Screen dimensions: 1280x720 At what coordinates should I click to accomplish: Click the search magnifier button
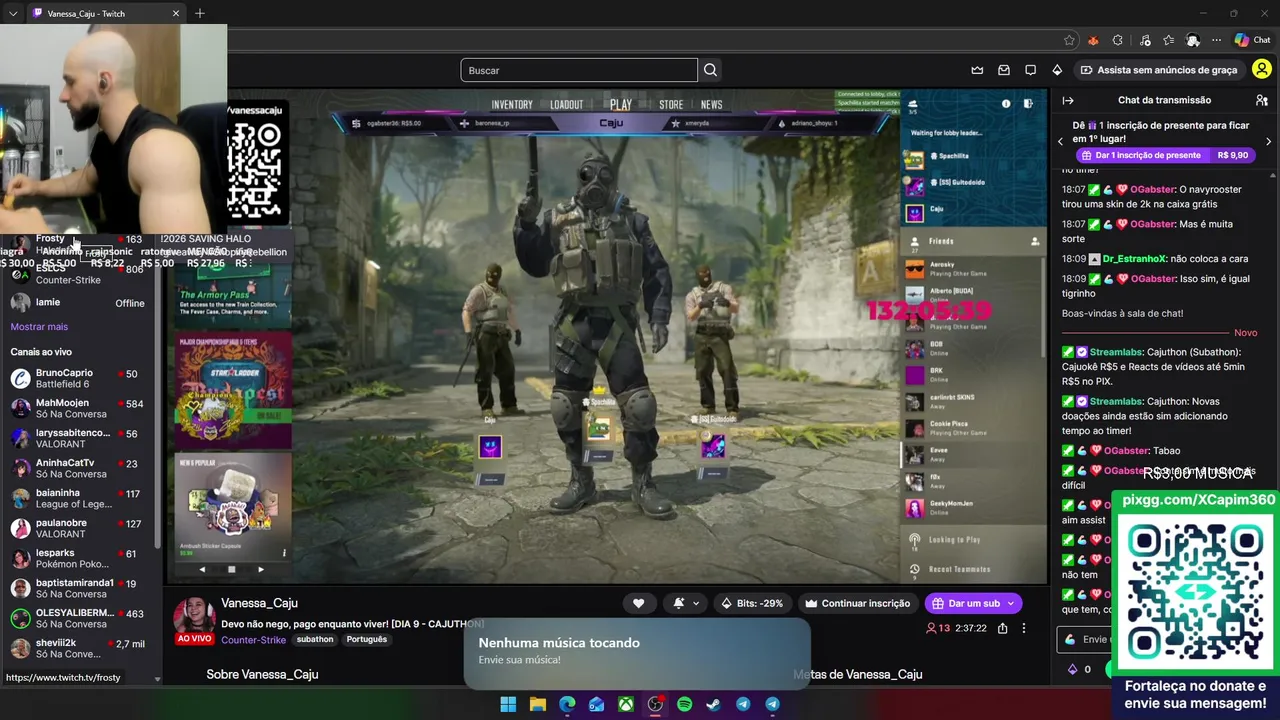coord(710,70)
